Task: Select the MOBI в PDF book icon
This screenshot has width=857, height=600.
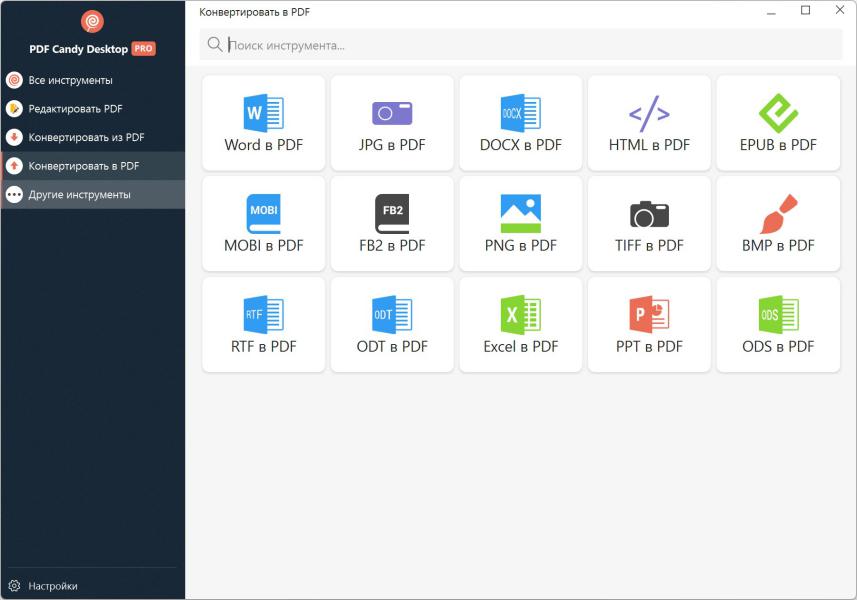Action: pyautogui.click(x=264, y=213)
